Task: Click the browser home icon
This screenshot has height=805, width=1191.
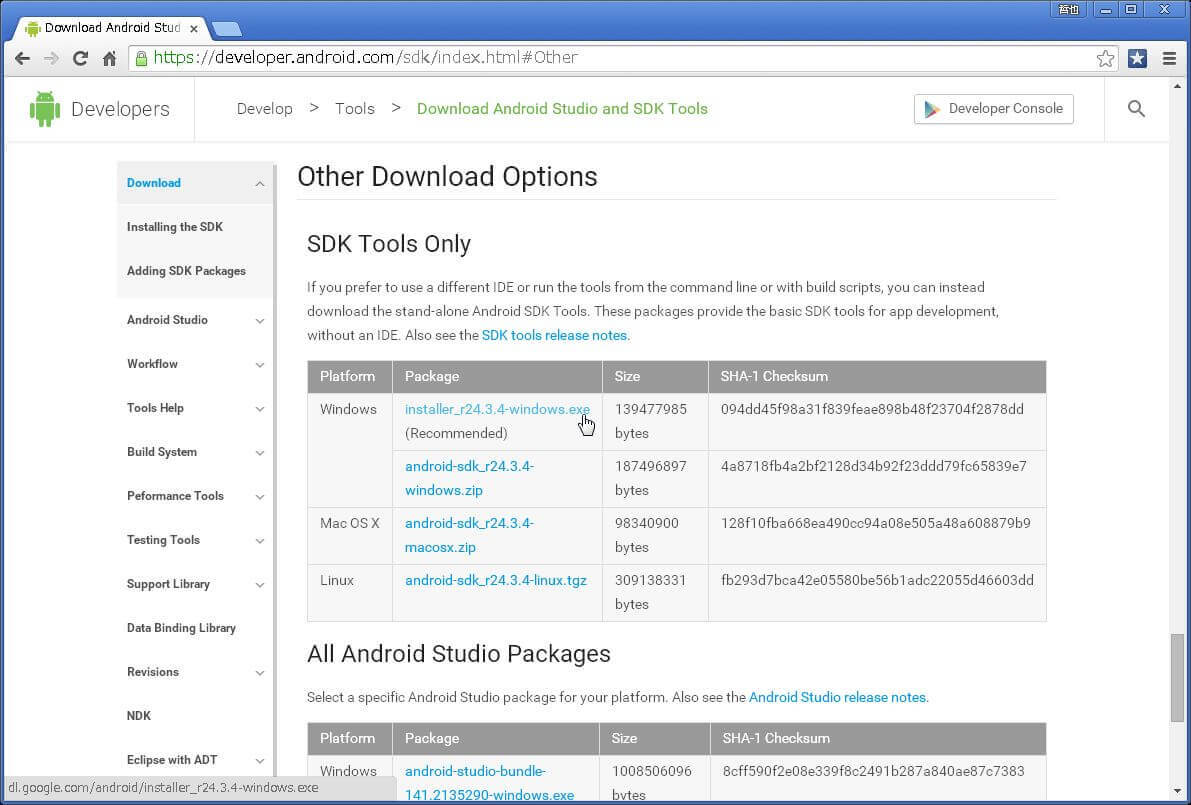Action: tap(110, 59)
